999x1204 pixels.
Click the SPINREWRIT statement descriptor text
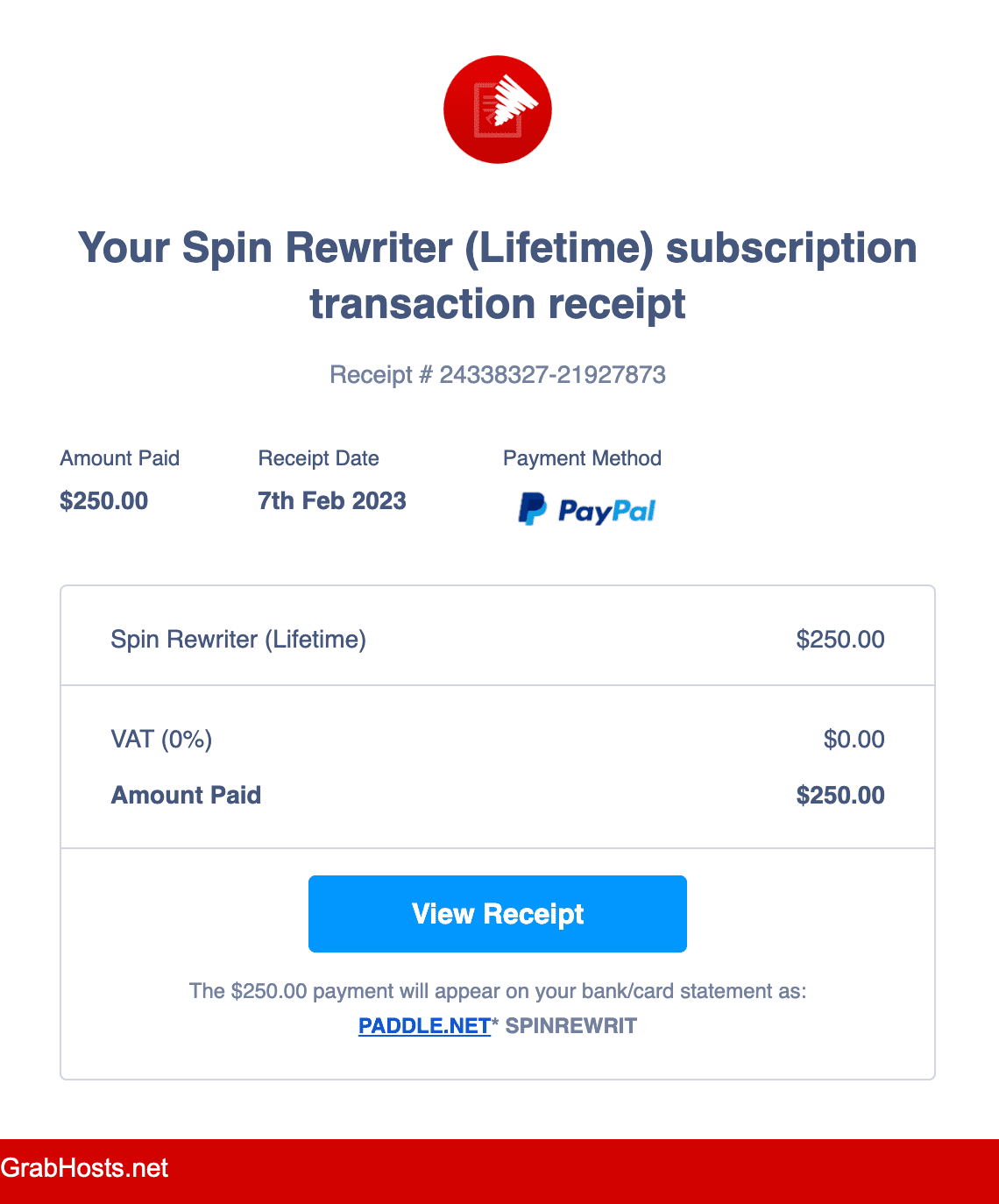tap(570, 1025)
